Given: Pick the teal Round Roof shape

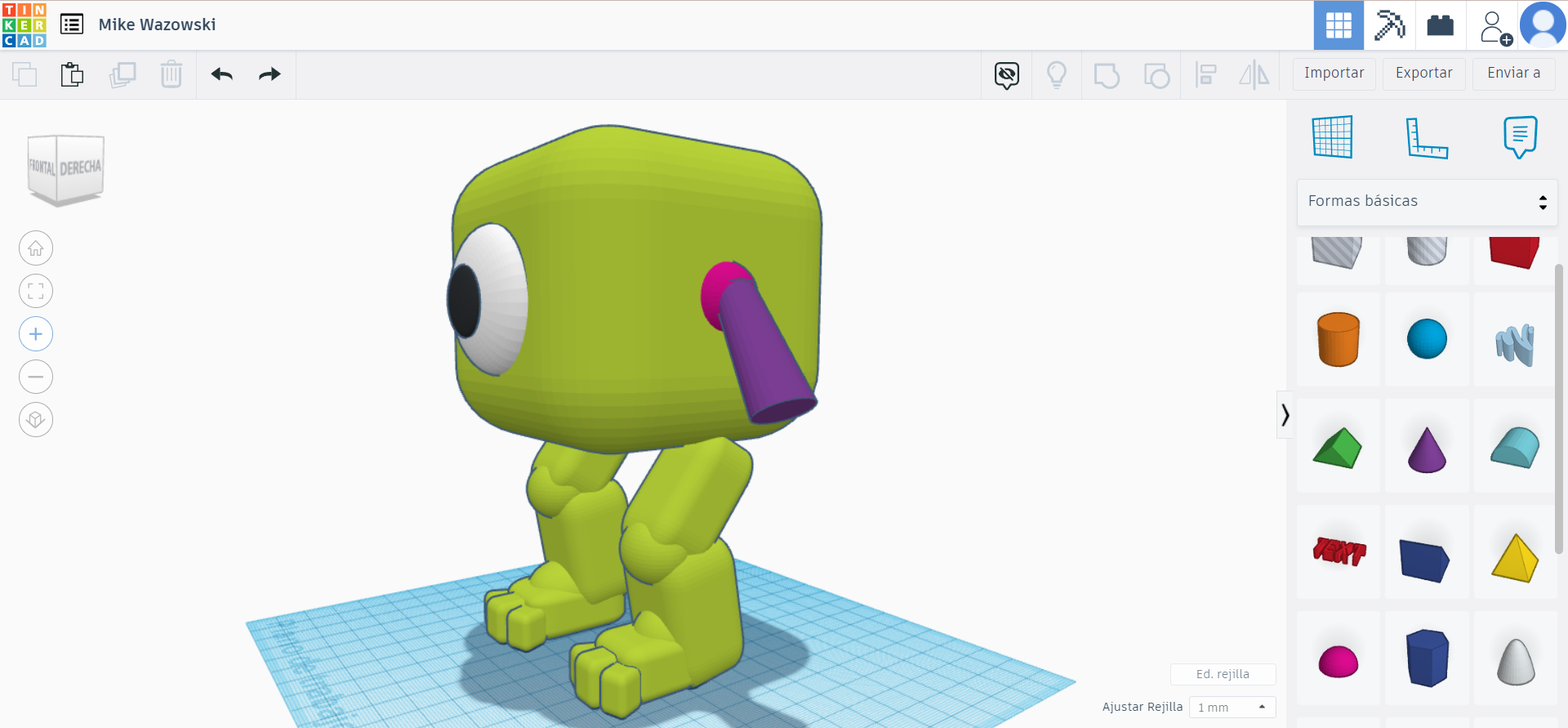Looking at the screenshot, I should [1515, 447].
